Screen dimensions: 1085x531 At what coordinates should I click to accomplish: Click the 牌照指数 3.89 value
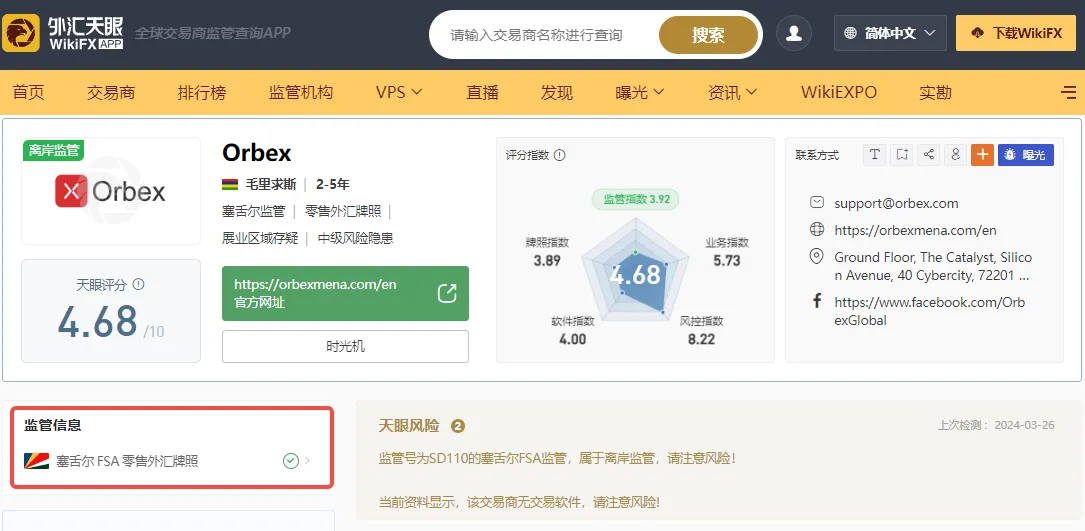click(547, 260)
